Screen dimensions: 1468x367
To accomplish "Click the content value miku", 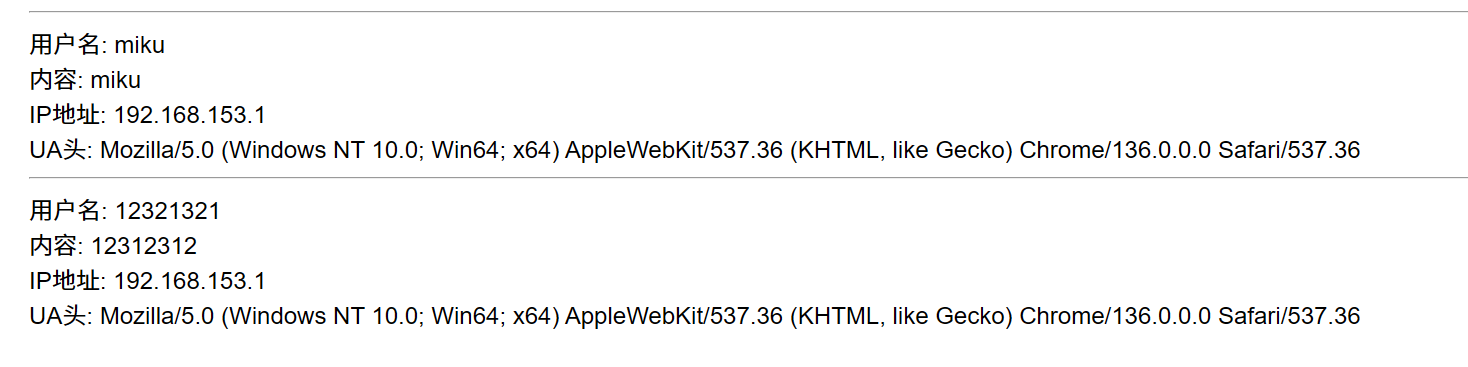I will 116,80.
